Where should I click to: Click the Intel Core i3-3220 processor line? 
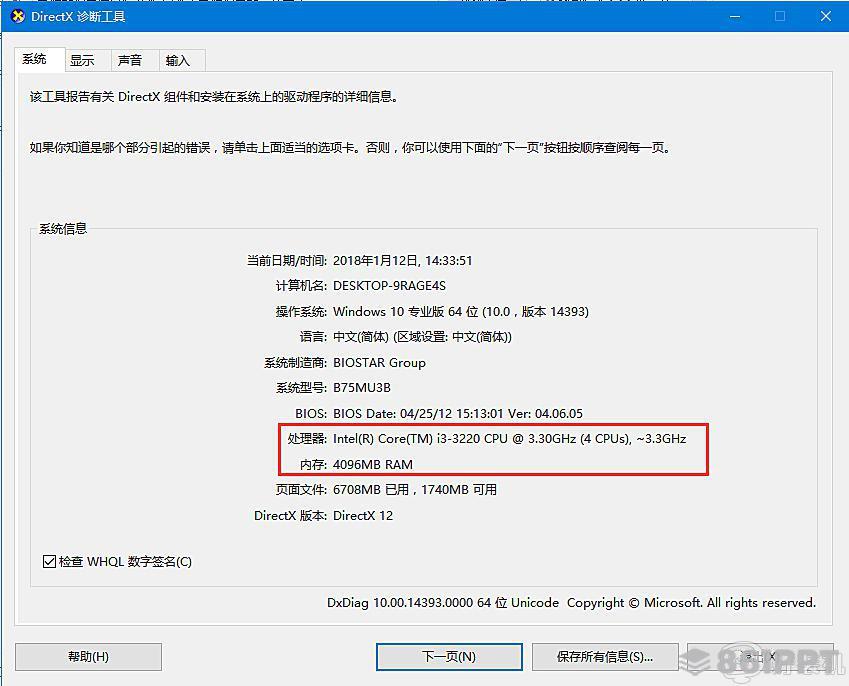pos(510,439)
